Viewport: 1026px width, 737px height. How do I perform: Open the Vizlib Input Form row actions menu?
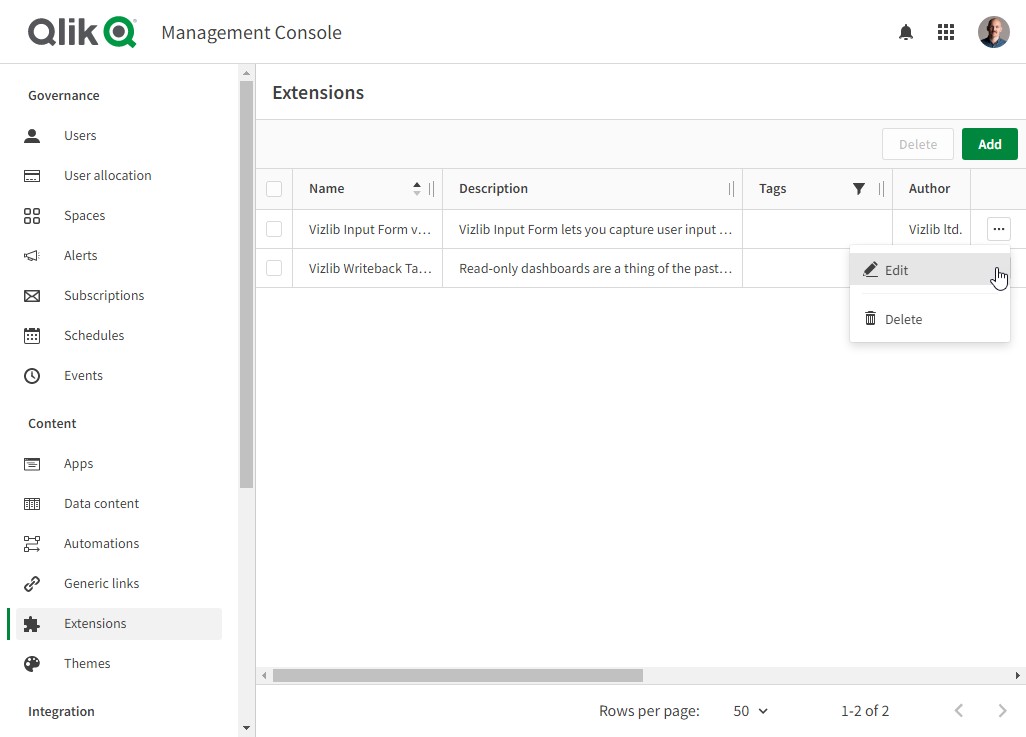[999, 229]
